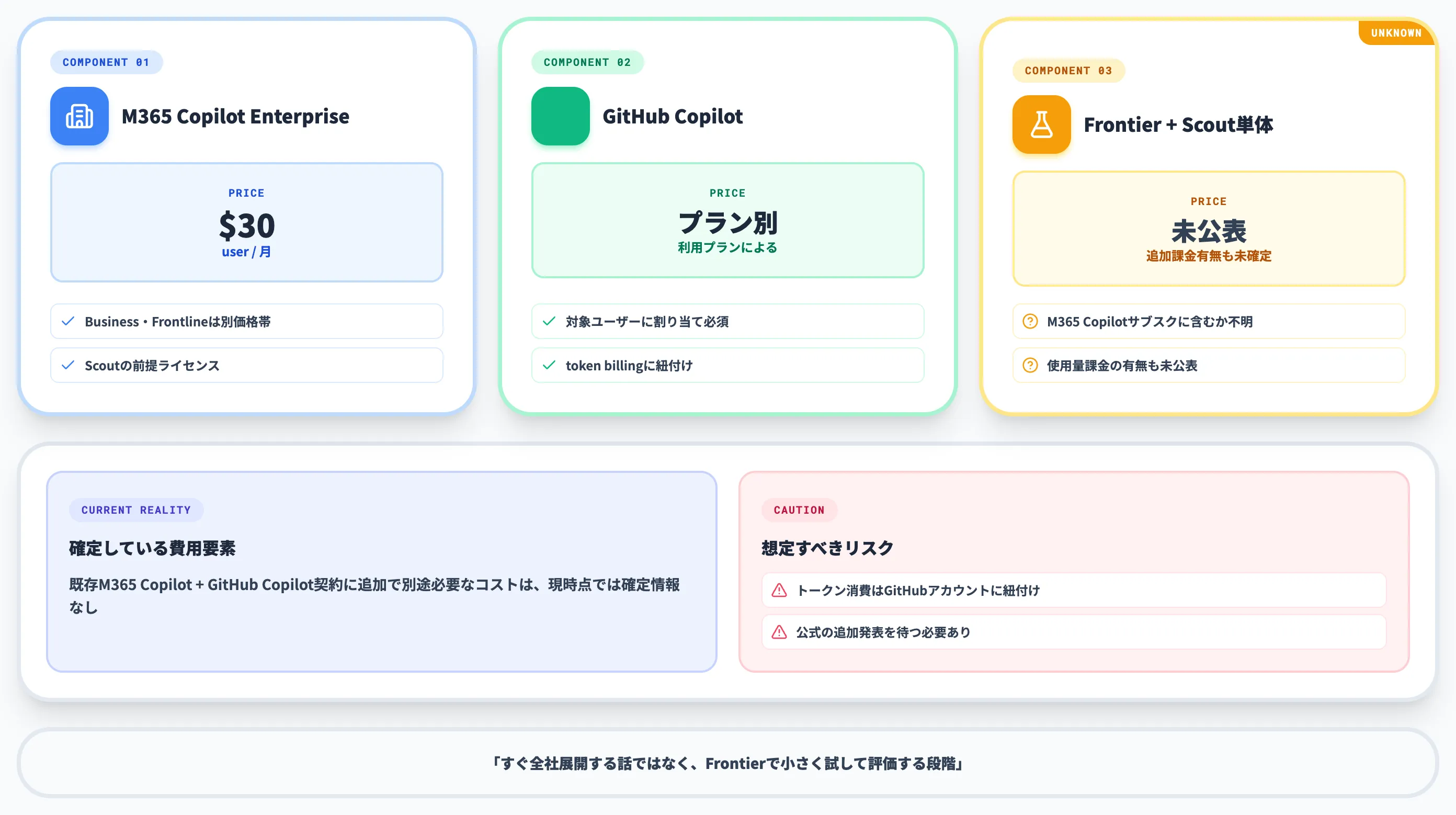Click the green GitHub Copilot icon square
This screenshot has height=815, width=1456.
pyautogui.click(x=560, y=116)
